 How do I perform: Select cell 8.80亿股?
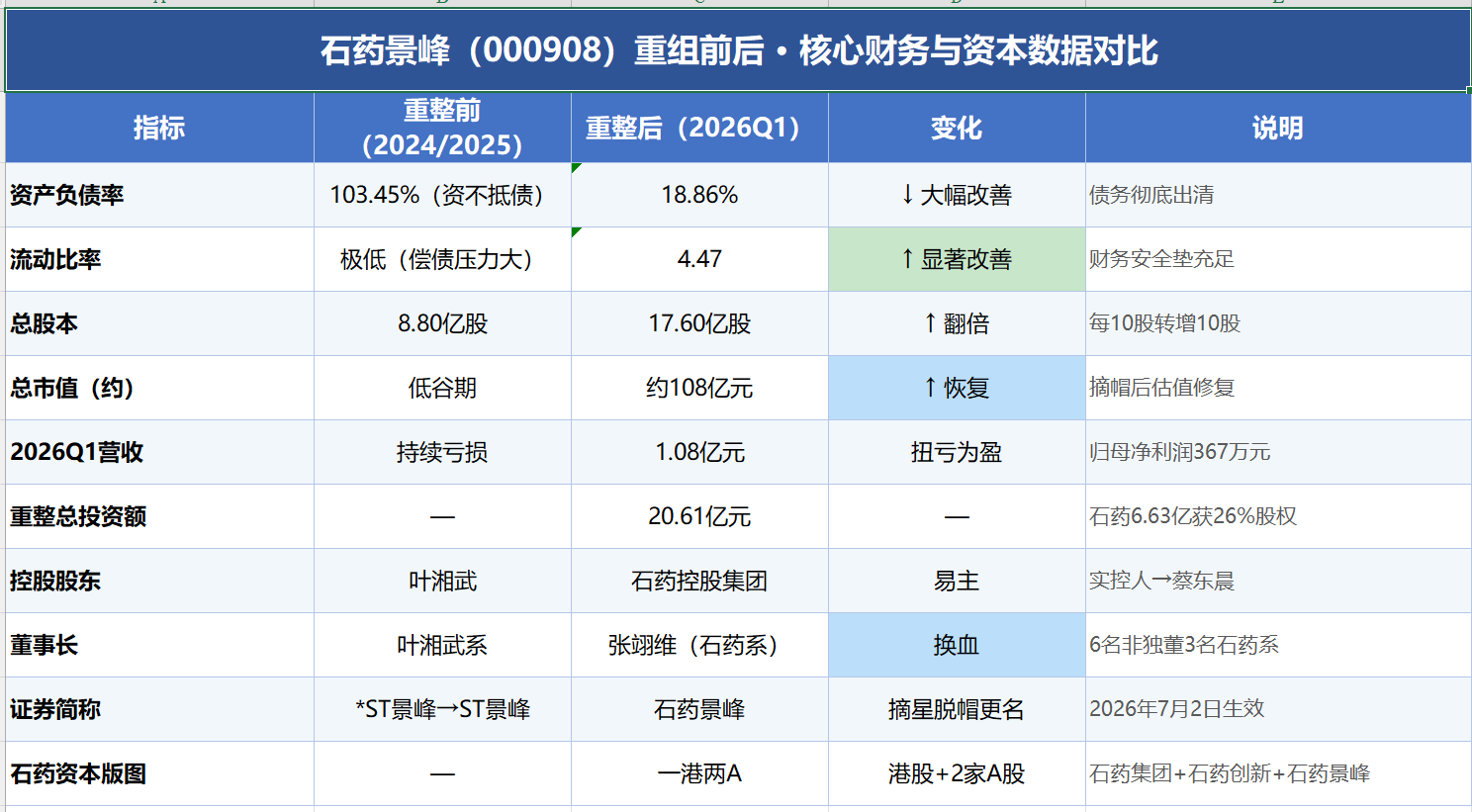point(442,323)
